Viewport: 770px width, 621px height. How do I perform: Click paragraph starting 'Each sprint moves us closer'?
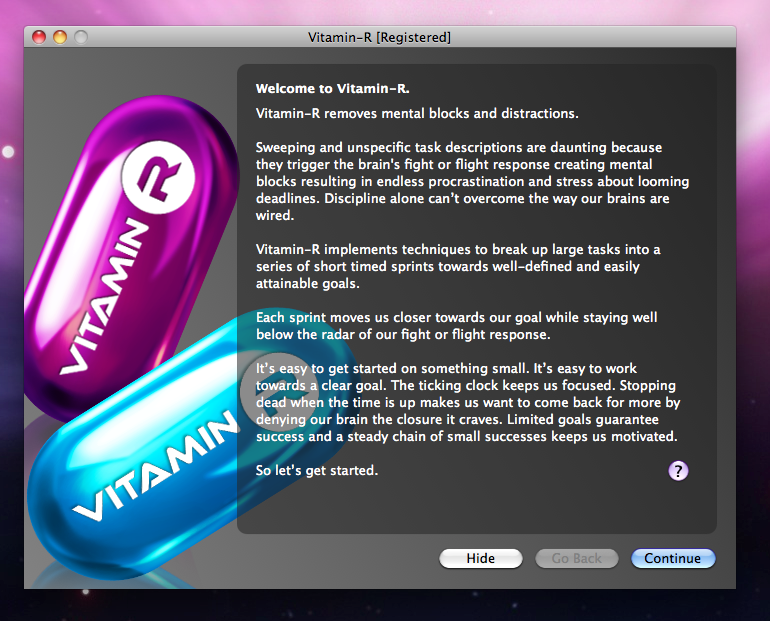(457, 325)
